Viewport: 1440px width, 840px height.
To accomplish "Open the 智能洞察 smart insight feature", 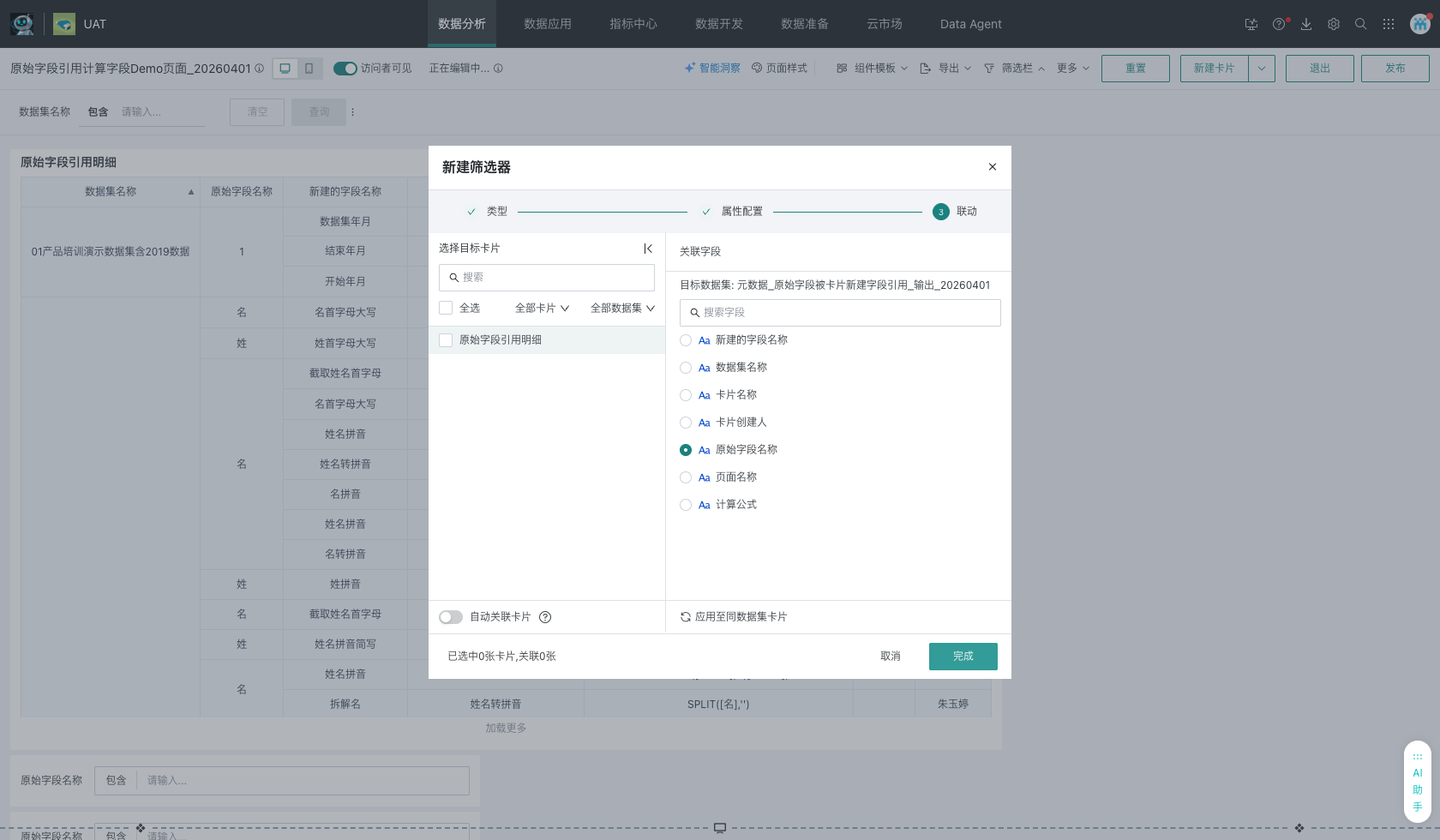I will [x=712, y=68].
